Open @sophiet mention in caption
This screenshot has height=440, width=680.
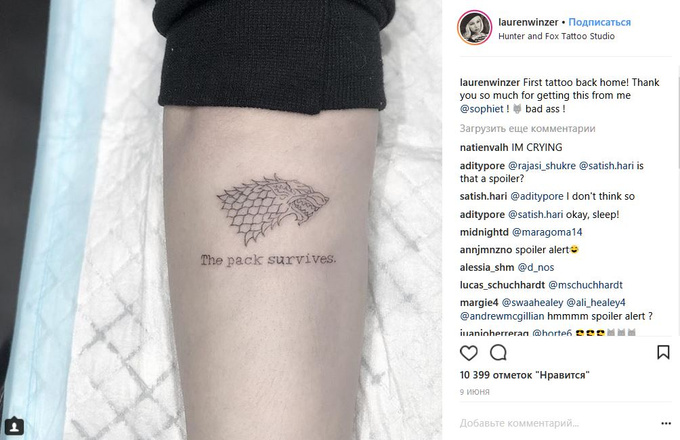pyautogui.click(x=481, y=109)
